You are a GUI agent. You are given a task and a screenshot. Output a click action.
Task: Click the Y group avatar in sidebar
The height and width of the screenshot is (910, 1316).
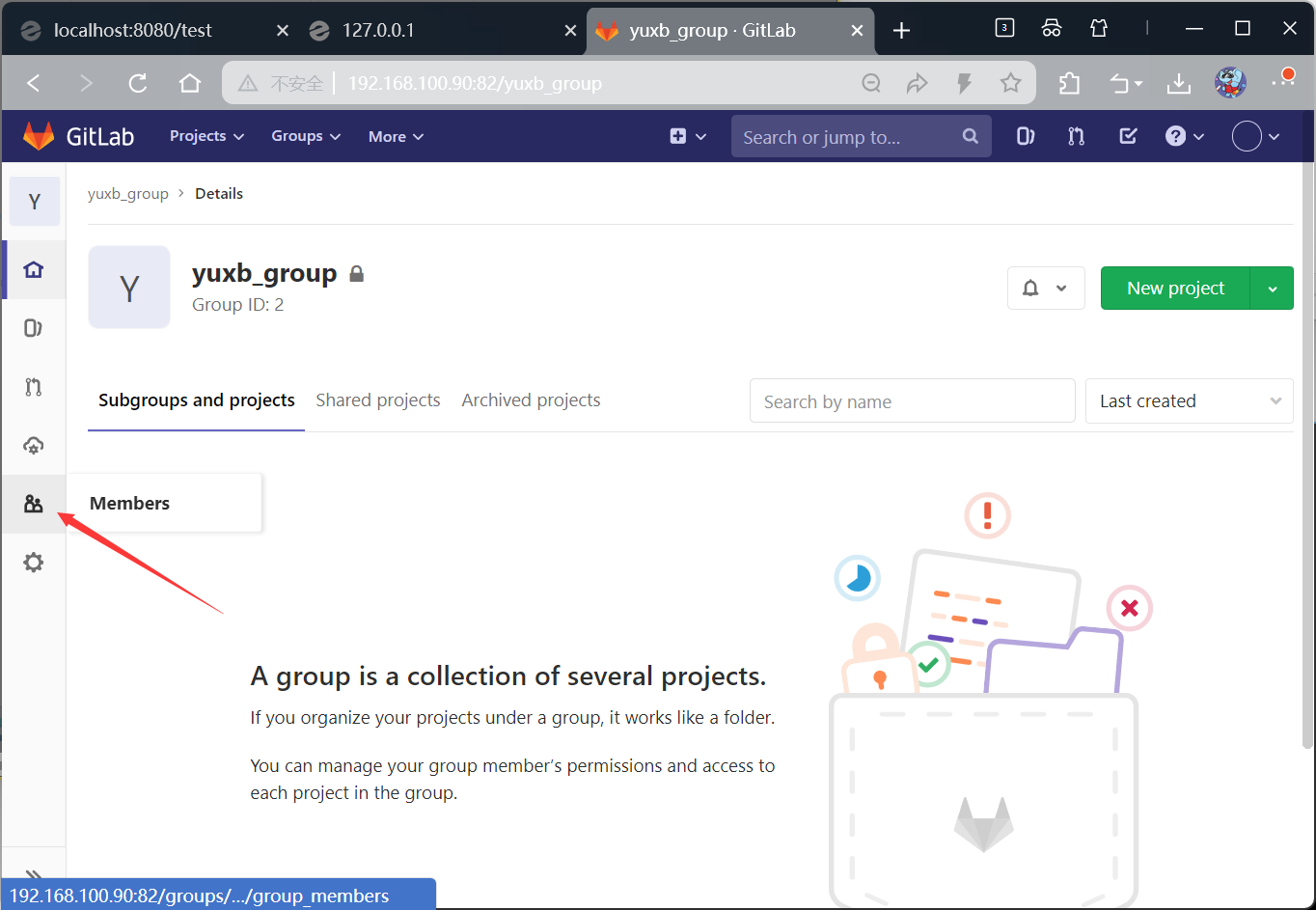click(x=35, y=202)
